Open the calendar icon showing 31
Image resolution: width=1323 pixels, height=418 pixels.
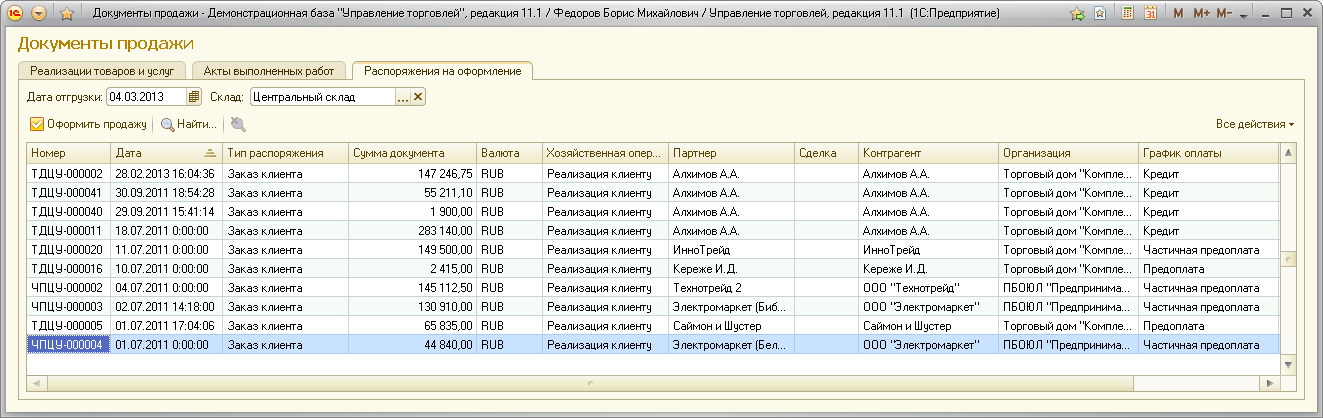1151,15
